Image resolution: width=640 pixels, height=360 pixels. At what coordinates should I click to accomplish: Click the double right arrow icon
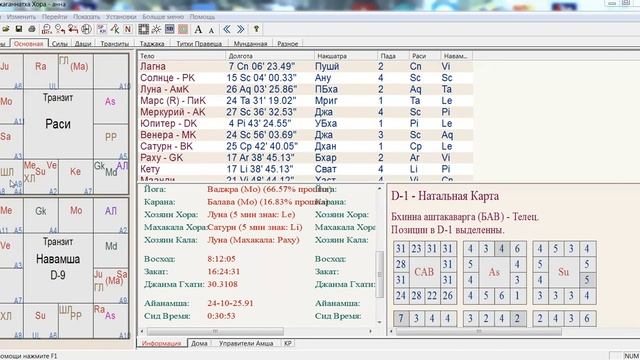pyautogui.click(x=240, y=29)
